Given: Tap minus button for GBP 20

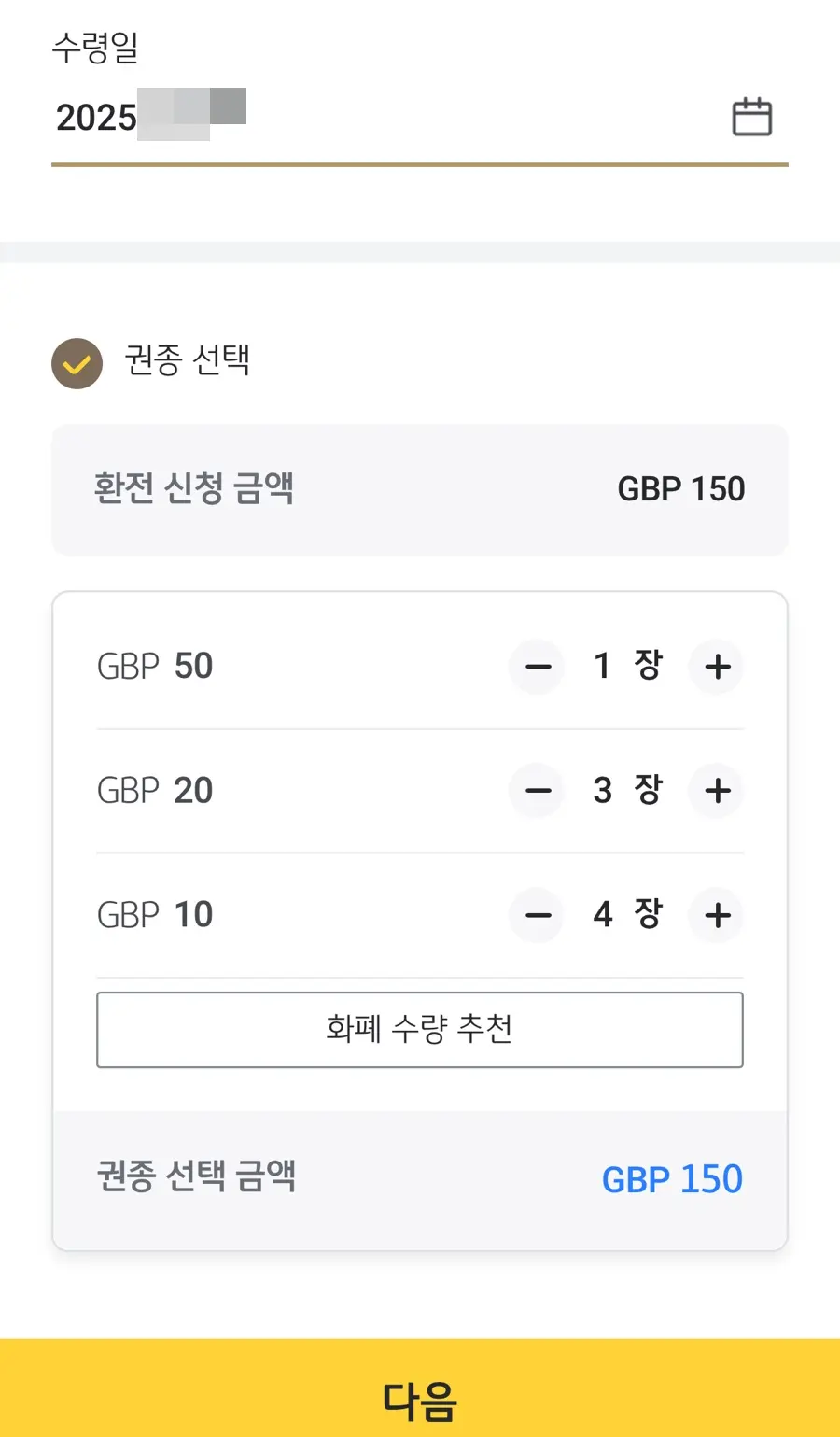Looking at the screenshot, I should coord(538,791).
